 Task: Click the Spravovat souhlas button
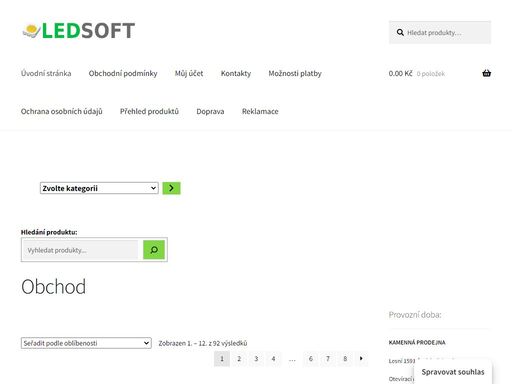coord(453,372)
